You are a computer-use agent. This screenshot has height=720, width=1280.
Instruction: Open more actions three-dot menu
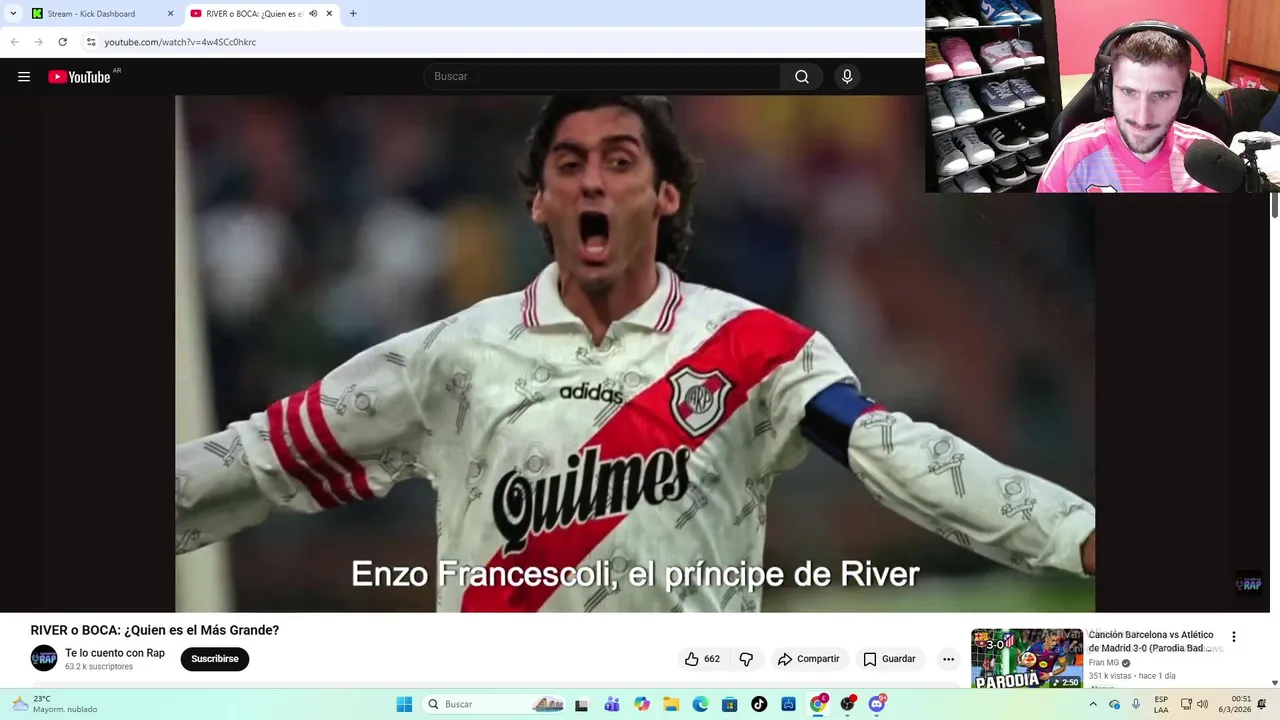(948, 659)
